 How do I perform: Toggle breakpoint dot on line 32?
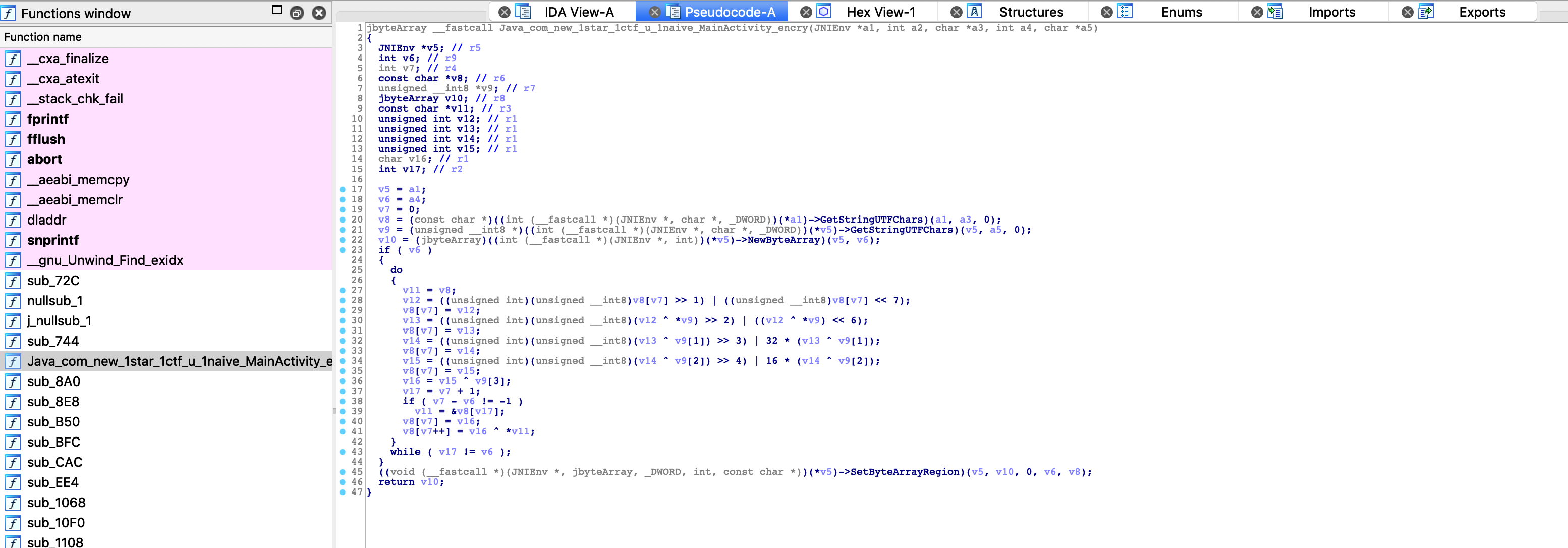coord(343,341)
